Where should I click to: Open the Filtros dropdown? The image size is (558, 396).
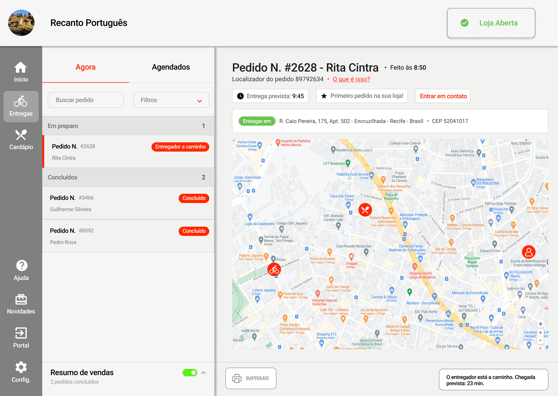pos(171,100)
